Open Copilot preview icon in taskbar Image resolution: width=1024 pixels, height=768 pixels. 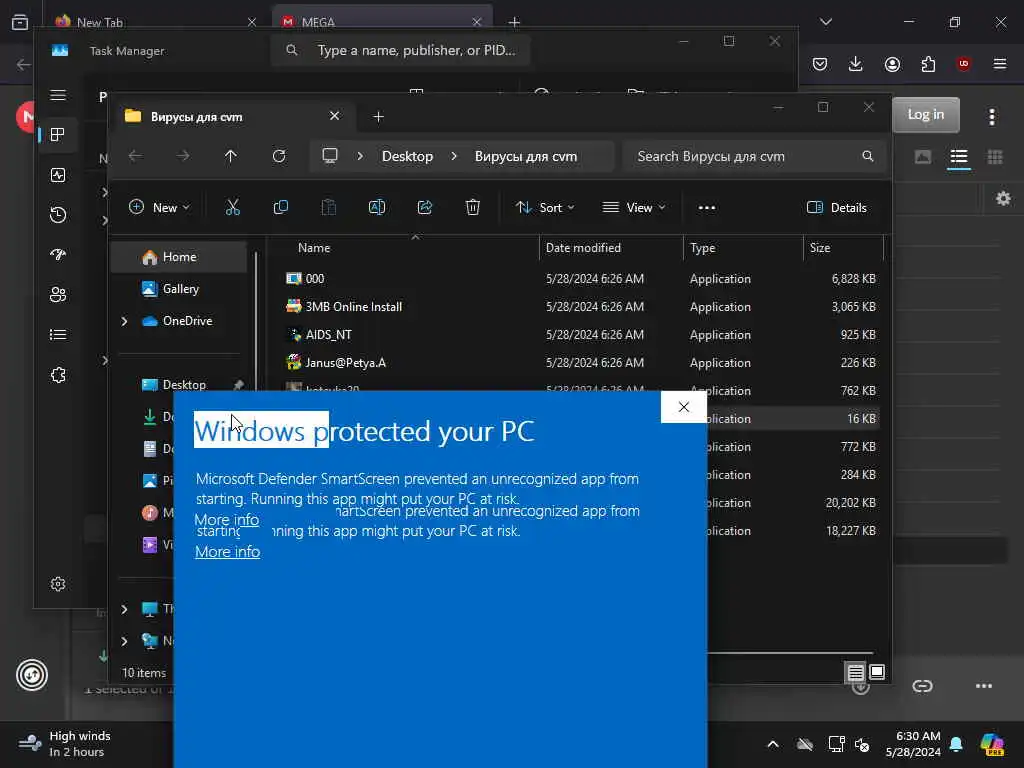992,744
